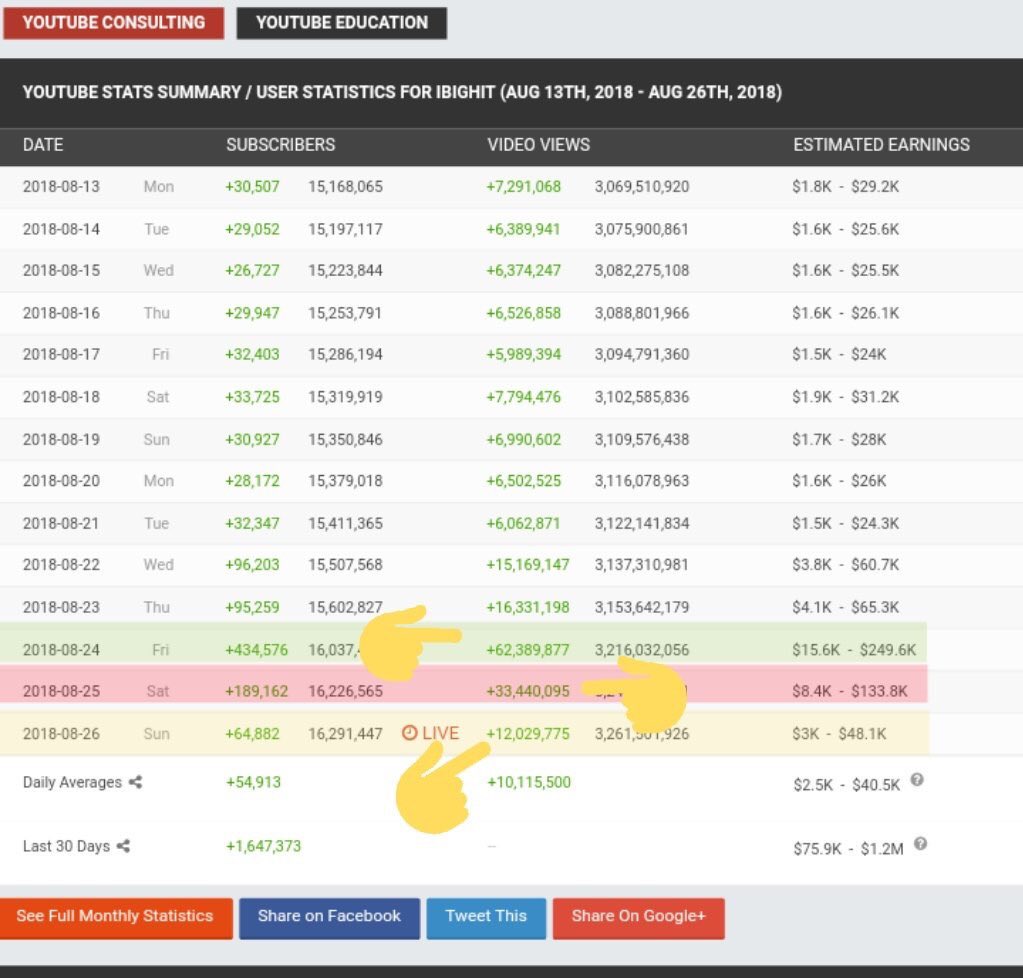Select the 2018-08-13 date cell

61,187
